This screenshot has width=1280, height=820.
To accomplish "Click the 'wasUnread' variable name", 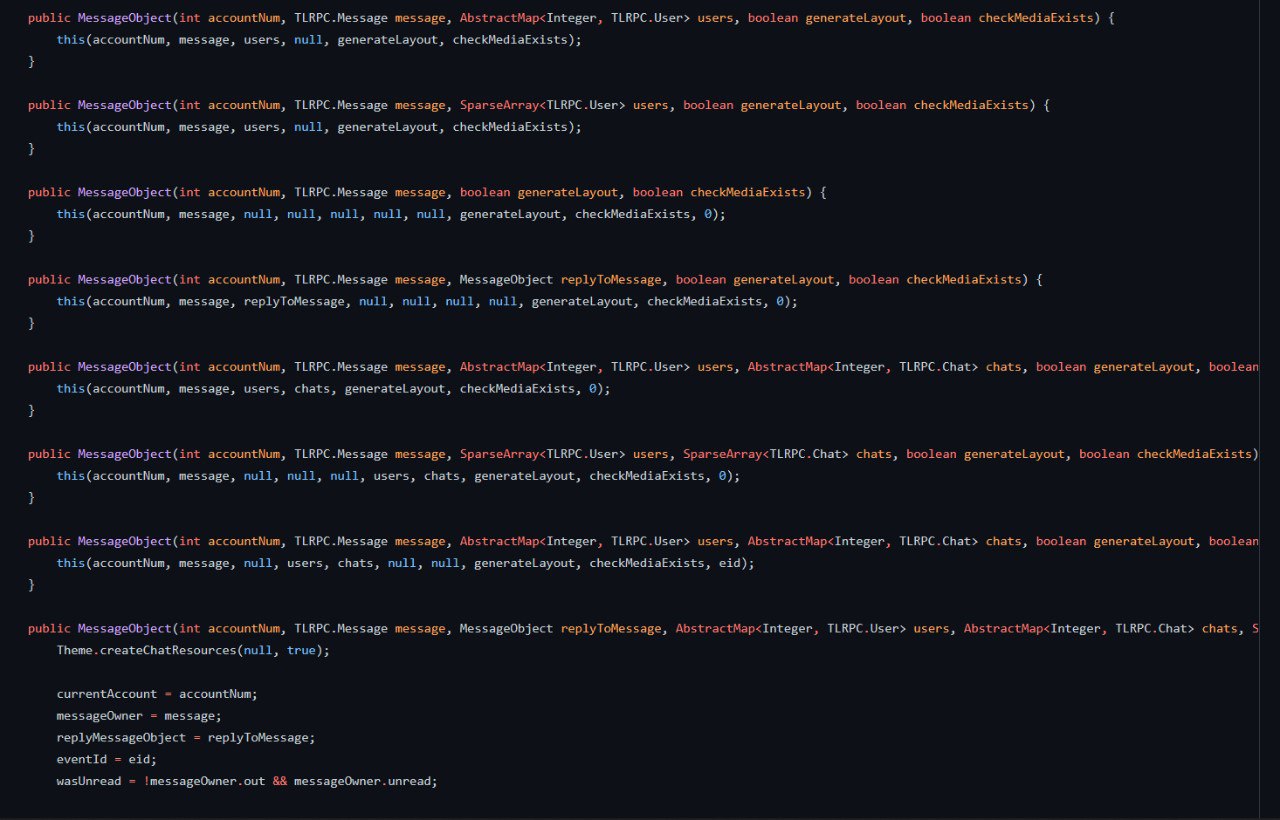I will pyautogui.click(x=89, y=781).
